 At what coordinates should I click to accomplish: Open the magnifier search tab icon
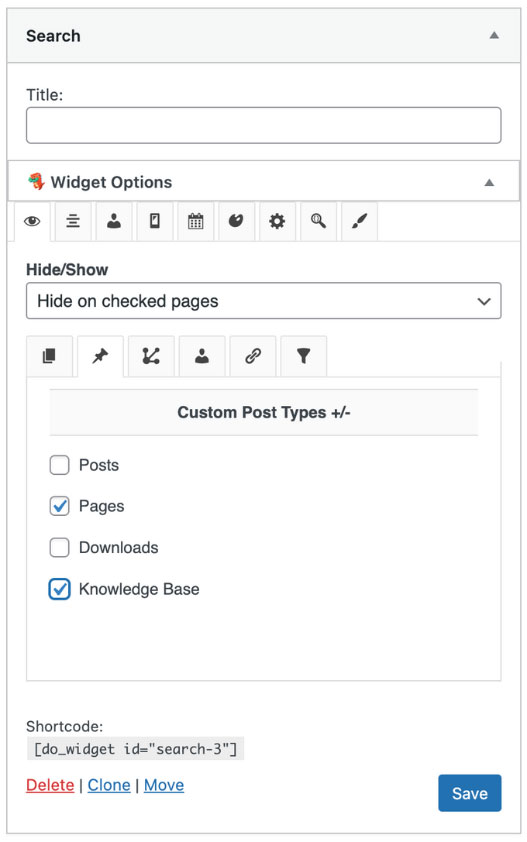coord(318,221)
